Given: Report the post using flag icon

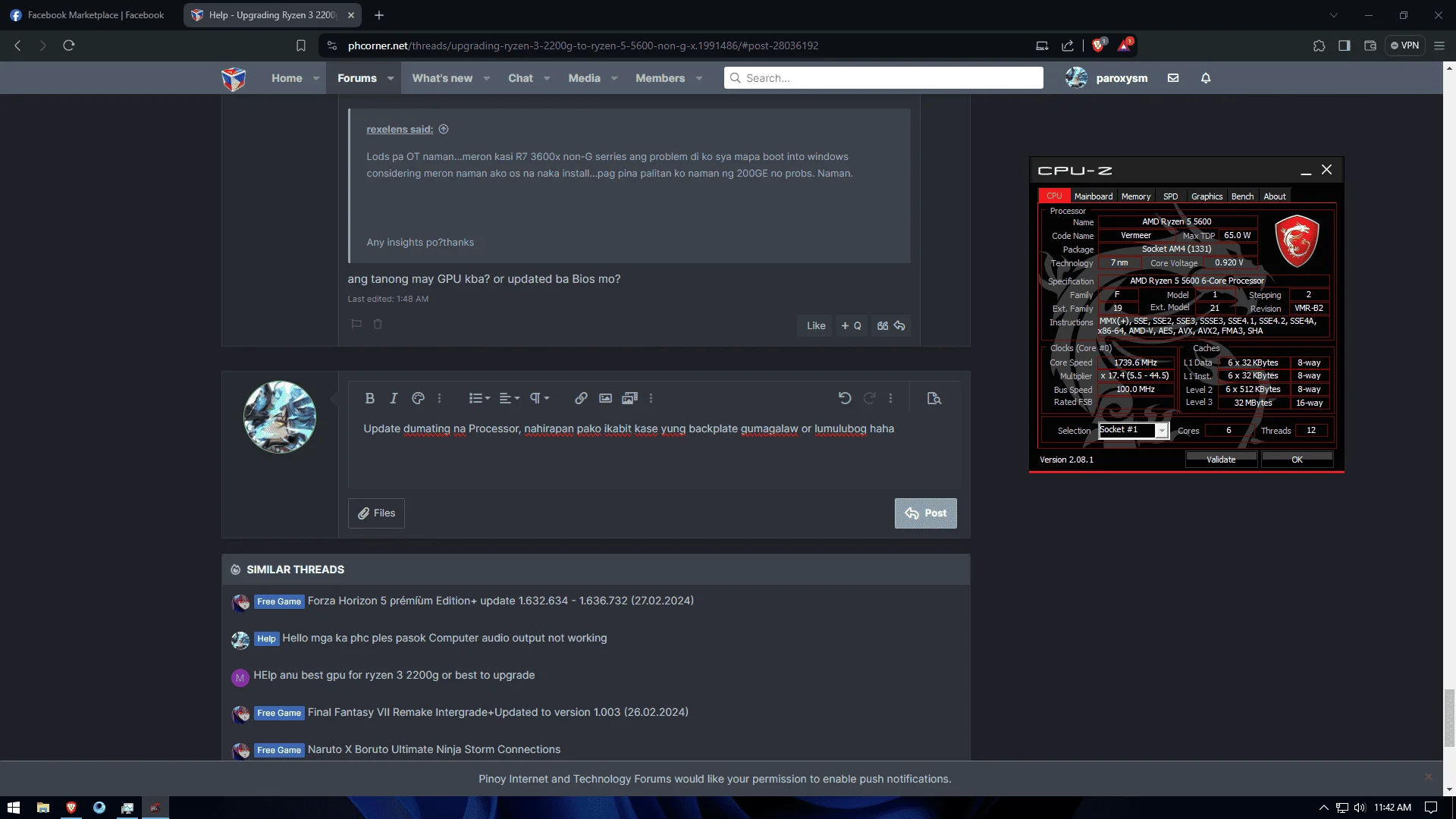Looking at the screenshot, I should coord(356,325).
